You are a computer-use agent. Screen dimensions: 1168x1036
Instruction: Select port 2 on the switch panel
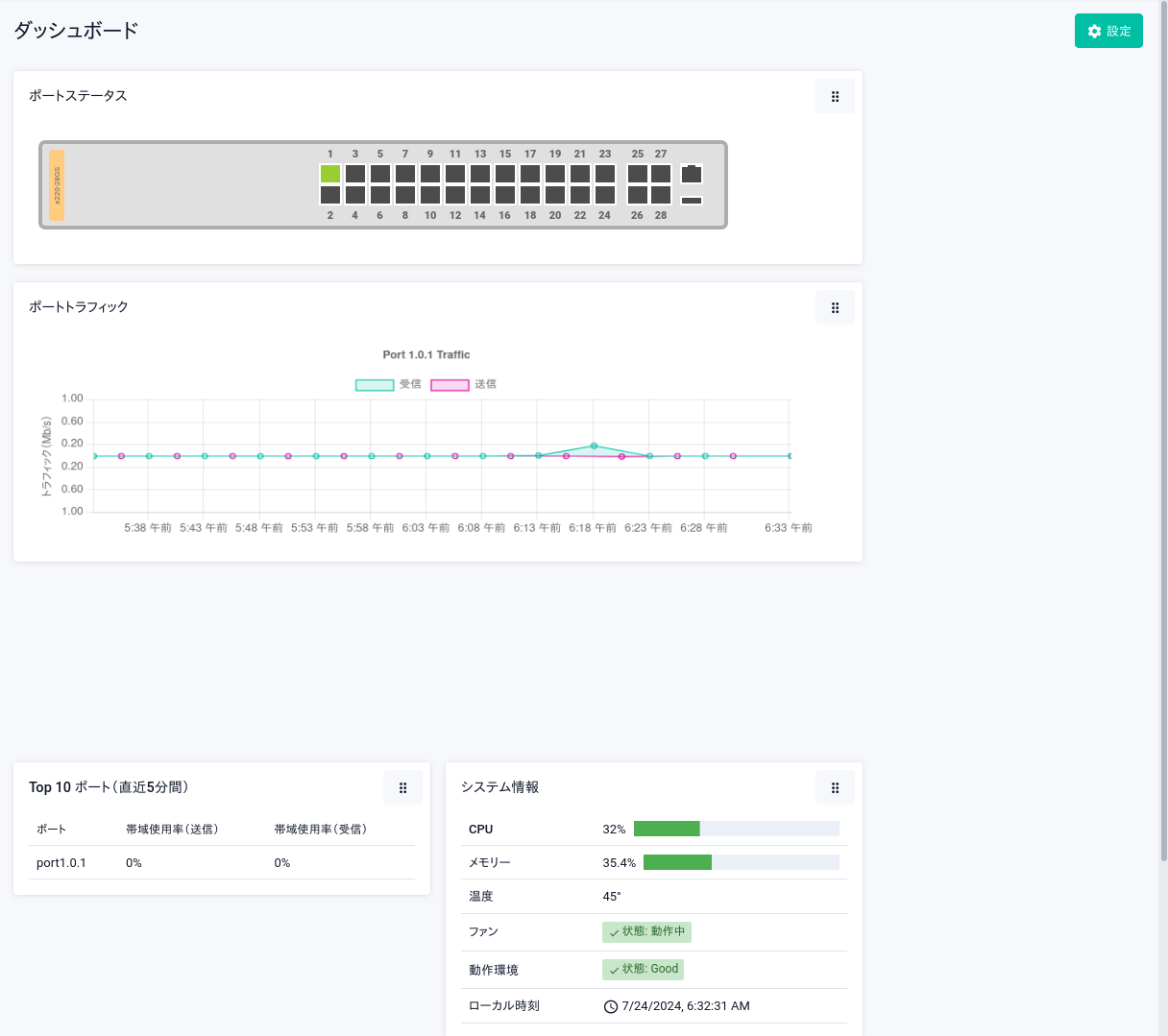(x=330, y=195)
